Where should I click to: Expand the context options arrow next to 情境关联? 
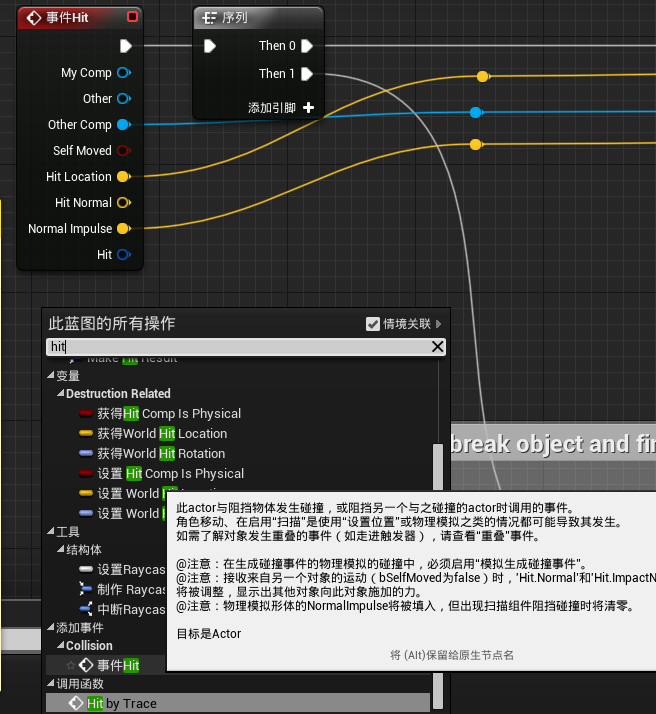click(438, 324)
